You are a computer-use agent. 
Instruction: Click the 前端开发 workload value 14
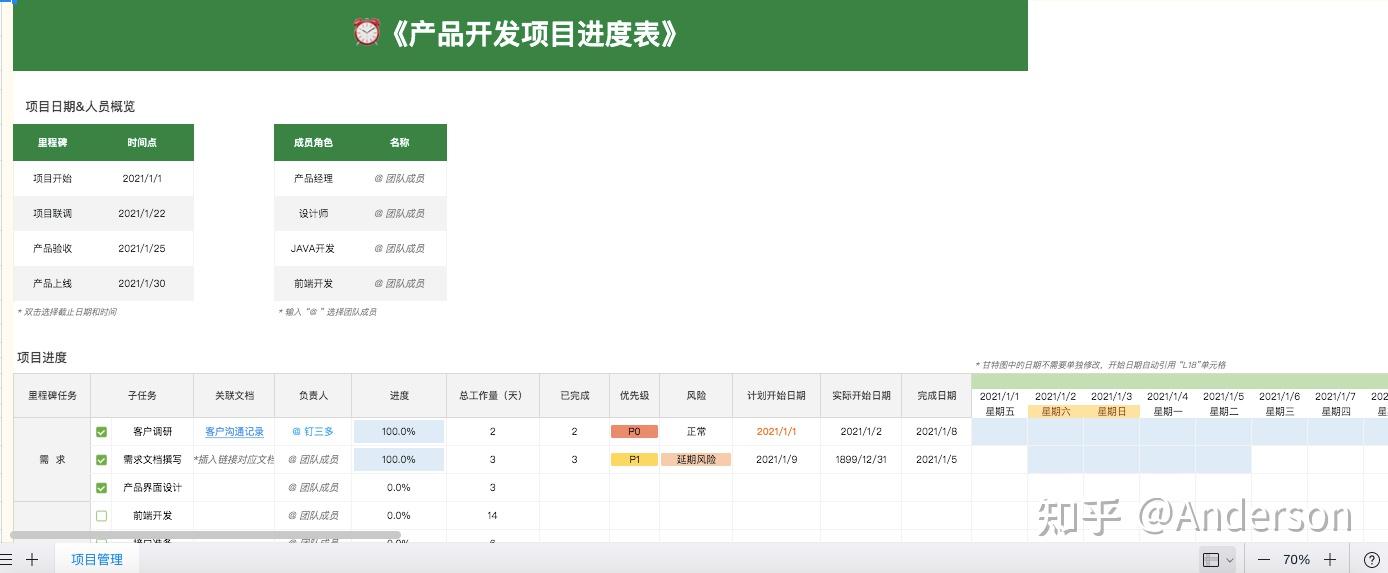[492, 516]
